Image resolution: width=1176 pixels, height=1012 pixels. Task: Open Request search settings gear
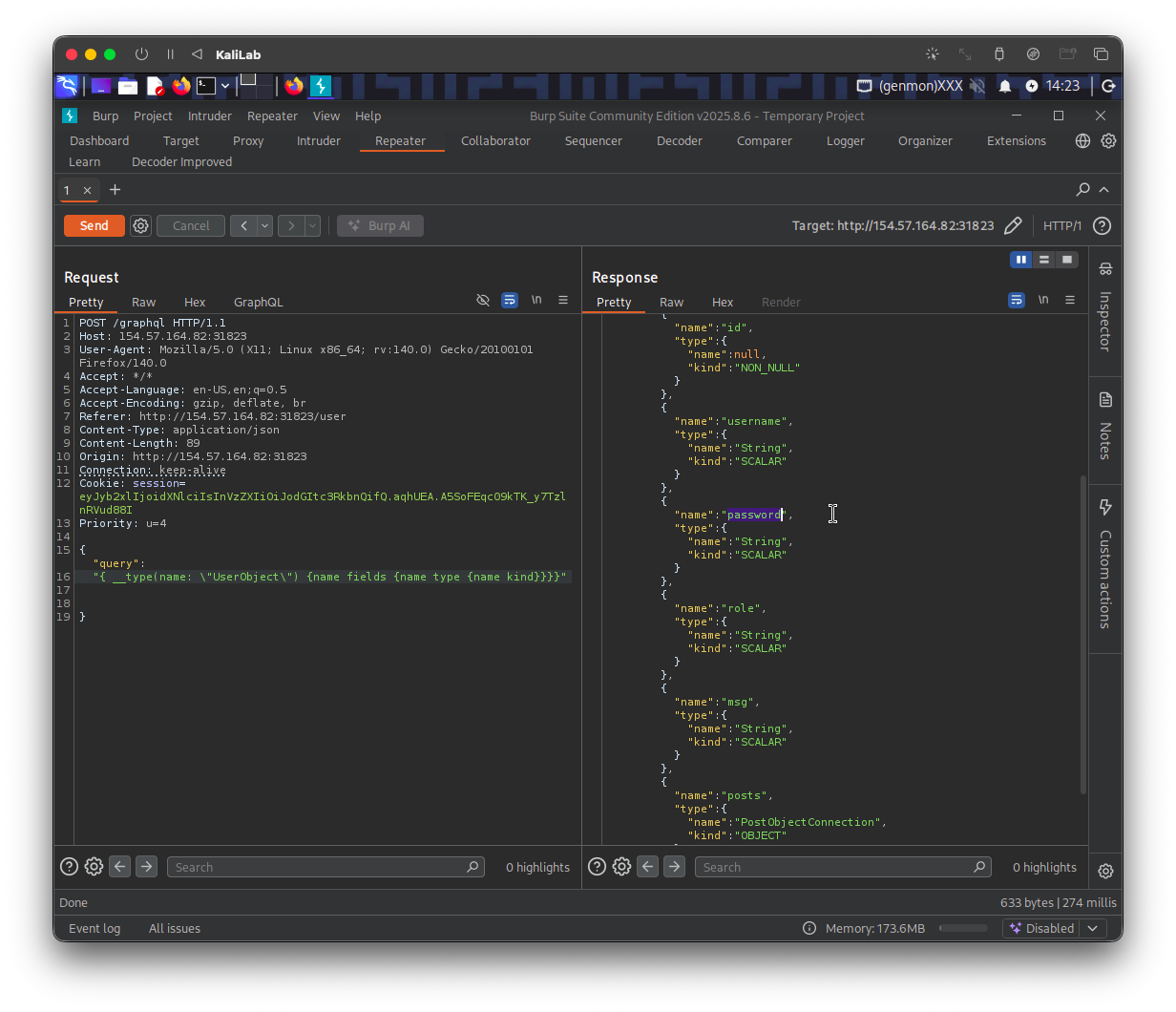(94, 867)
